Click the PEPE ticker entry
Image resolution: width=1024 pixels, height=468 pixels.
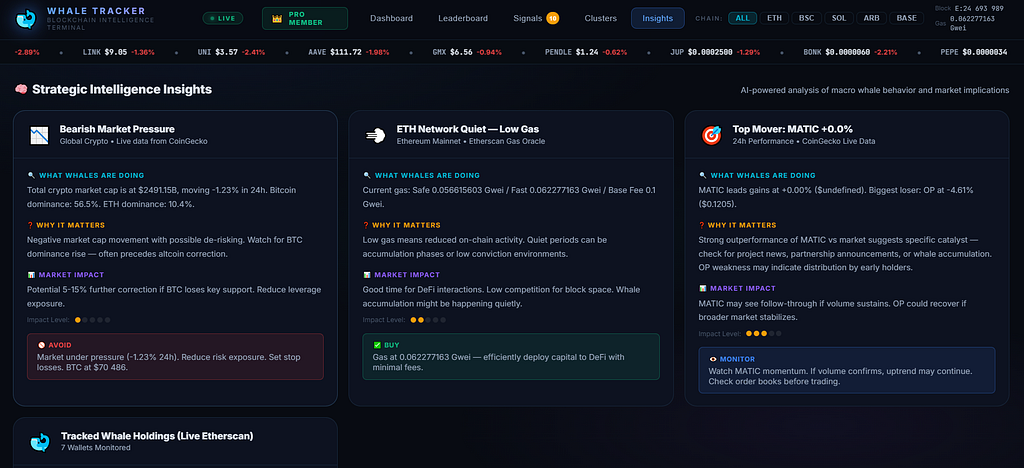pyautogui.click(x=974, y=52)
